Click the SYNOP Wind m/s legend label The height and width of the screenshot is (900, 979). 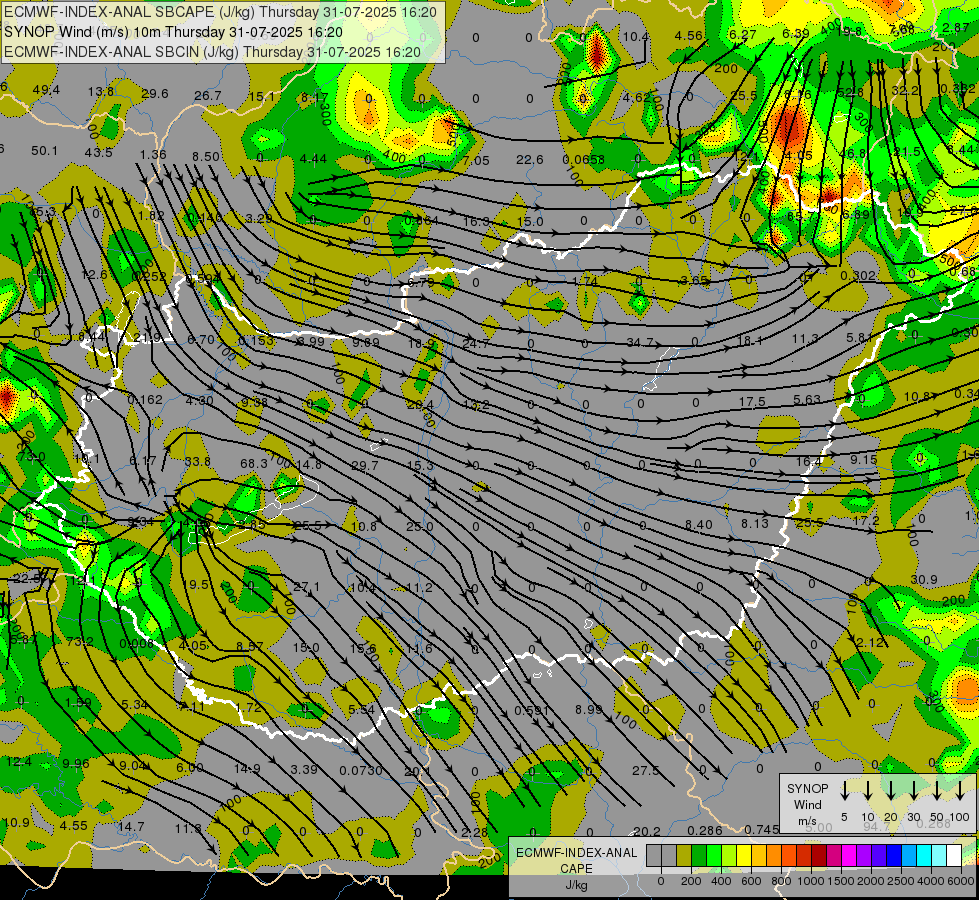coord(807,805)
